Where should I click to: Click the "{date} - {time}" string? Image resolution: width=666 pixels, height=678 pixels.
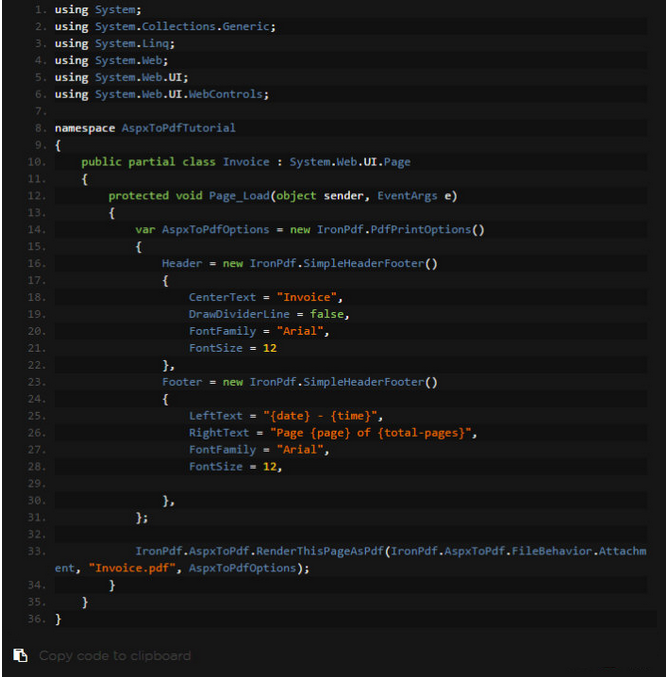pos(323,416)
